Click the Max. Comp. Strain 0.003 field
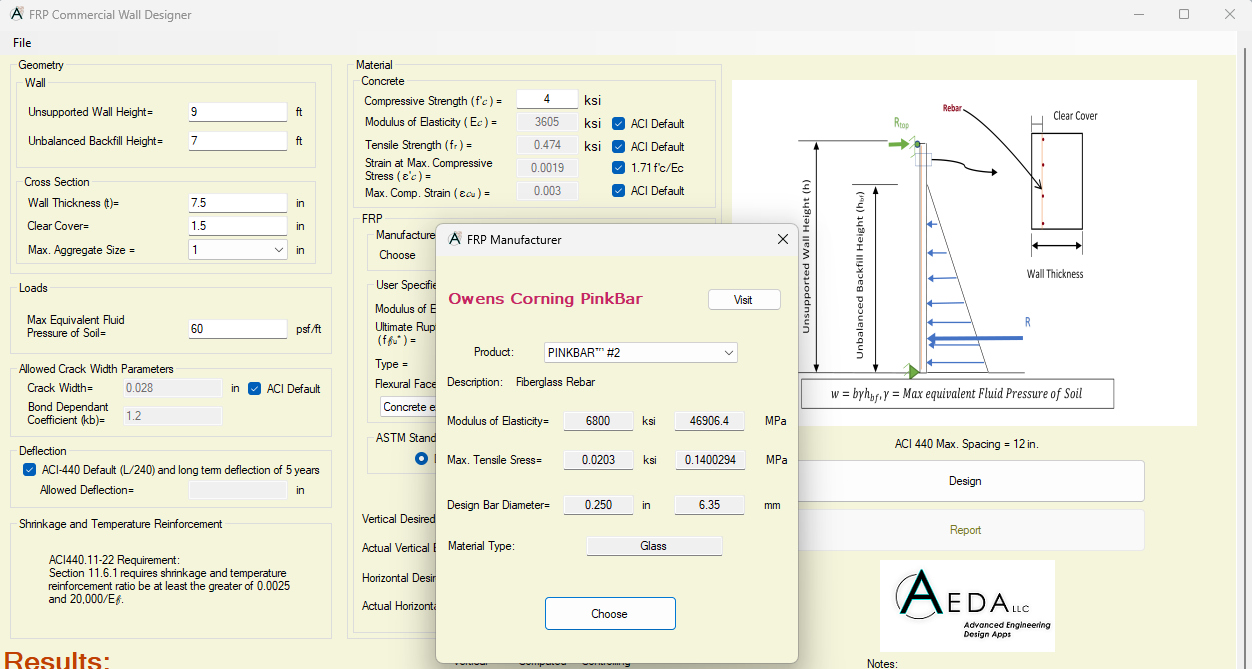Screen dimensions: 1252x669 547,191
